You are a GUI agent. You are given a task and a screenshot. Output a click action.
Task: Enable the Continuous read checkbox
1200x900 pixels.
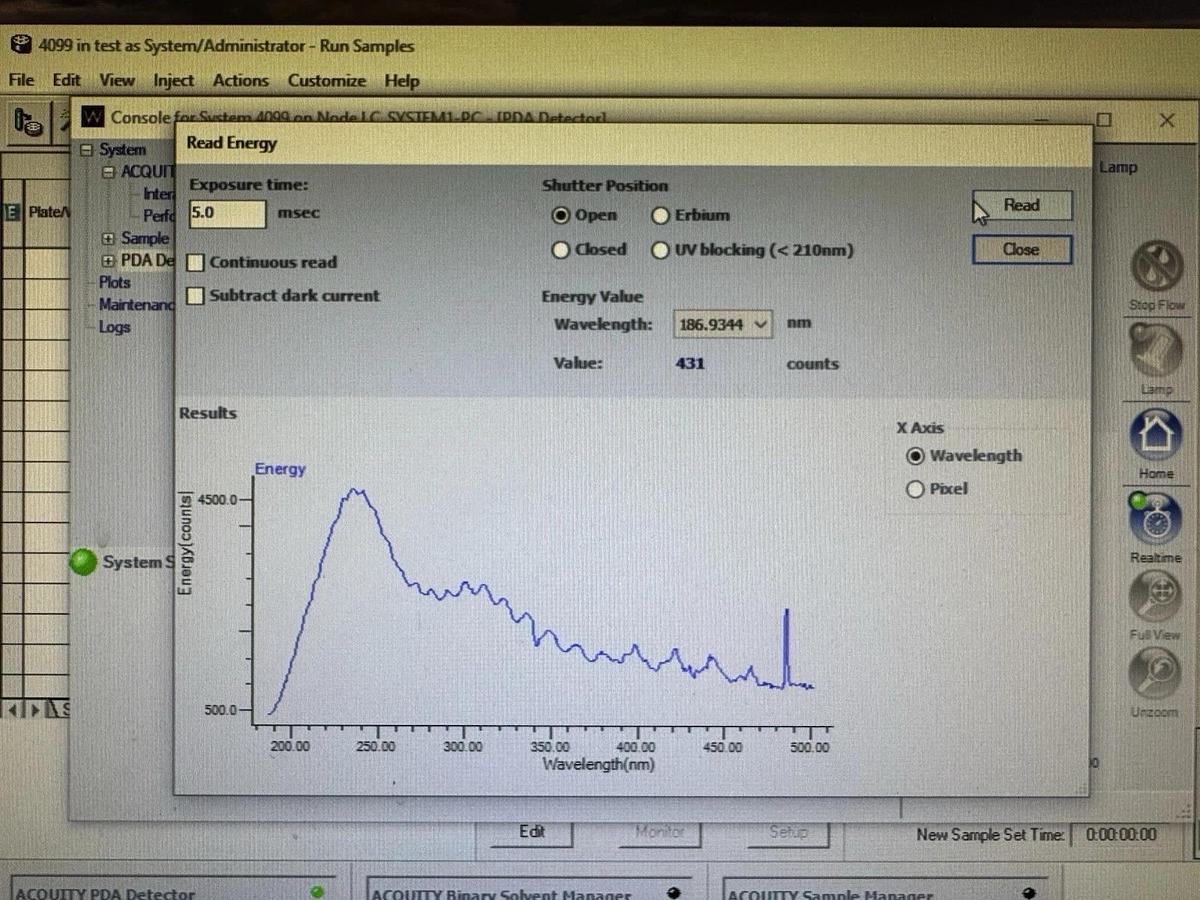(196, 263)
